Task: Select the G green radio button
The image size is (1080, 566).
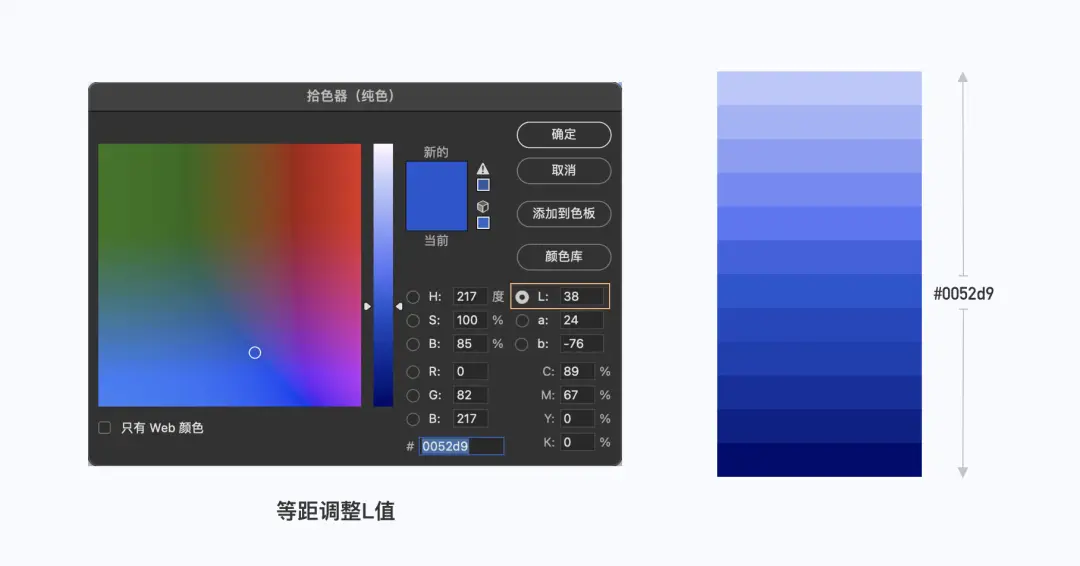Action: pos(413,395)
